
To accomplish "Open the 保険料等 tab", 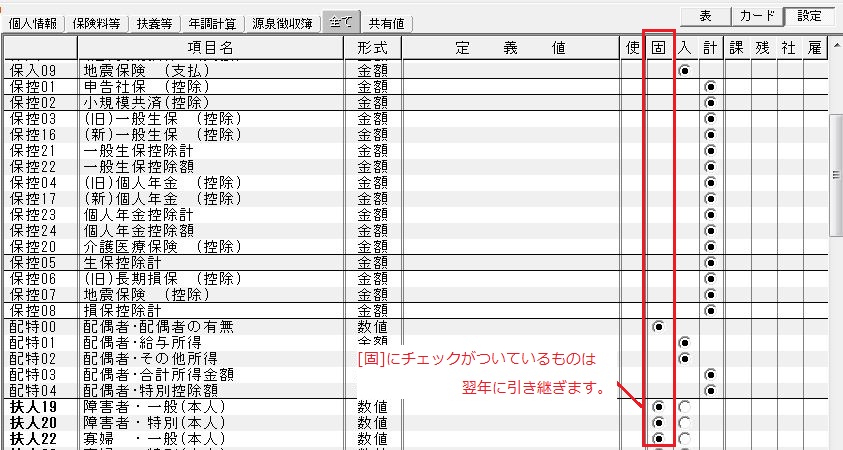I will [x=102, y=23].
